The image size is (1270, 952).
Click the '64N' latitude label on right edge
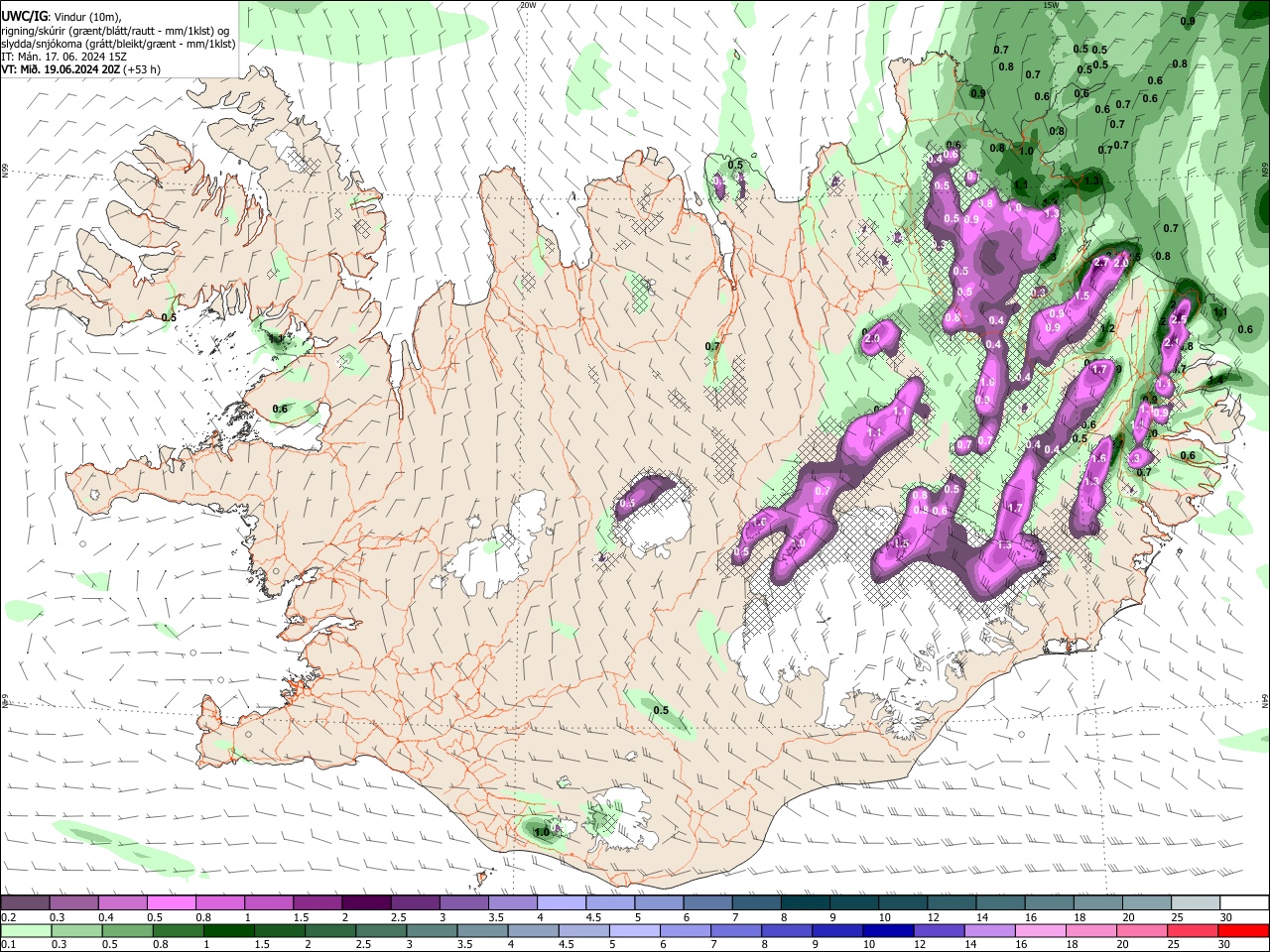(x=1265, y=699)
